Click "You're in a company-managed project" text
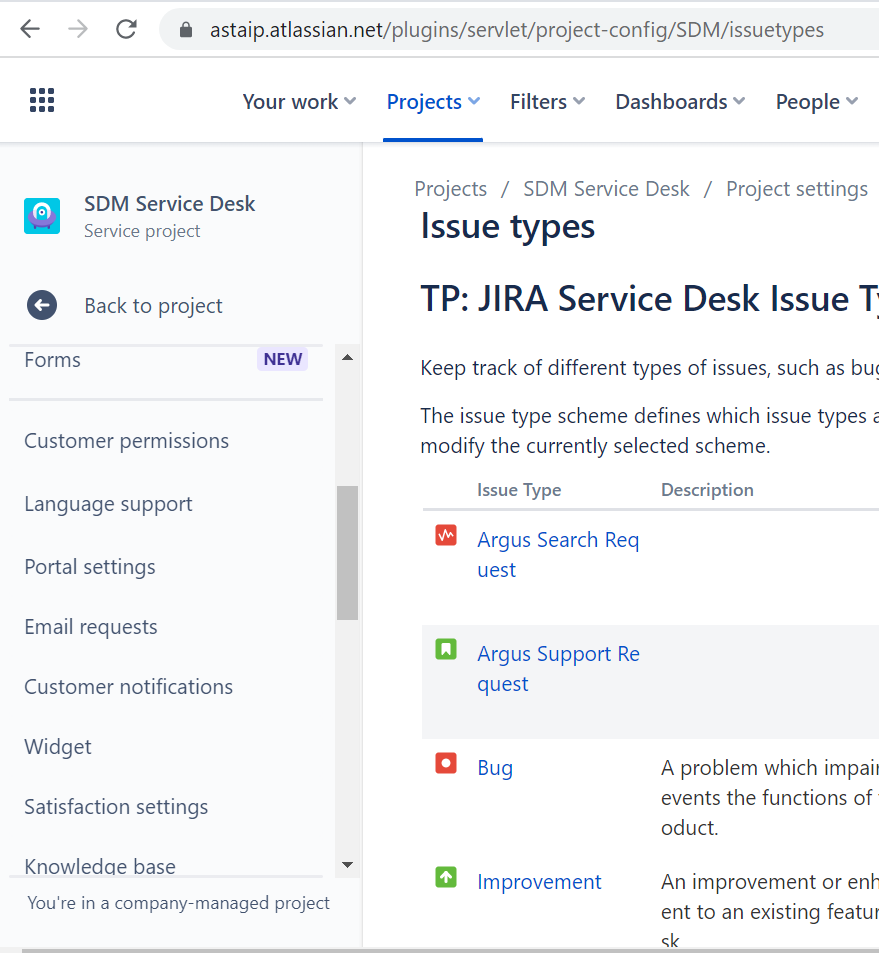Image resolution: width=879 pixels, height=953 pixels. 178,903
